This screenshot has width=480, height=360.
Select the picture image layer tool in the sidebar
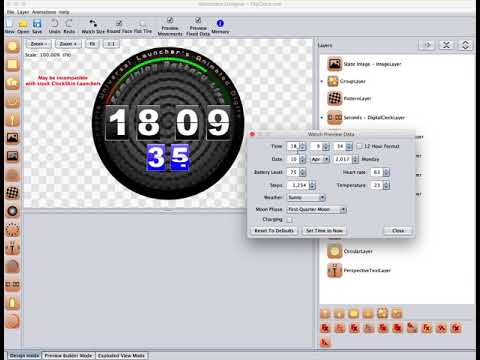pyautogui.click(x=12, y=138)
